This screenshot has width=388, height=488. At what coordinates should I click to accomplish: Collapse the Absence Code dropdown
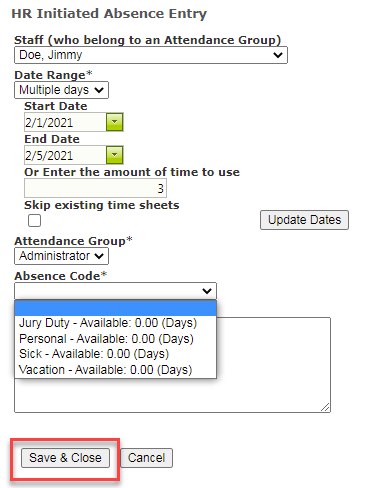coord(115,291)
